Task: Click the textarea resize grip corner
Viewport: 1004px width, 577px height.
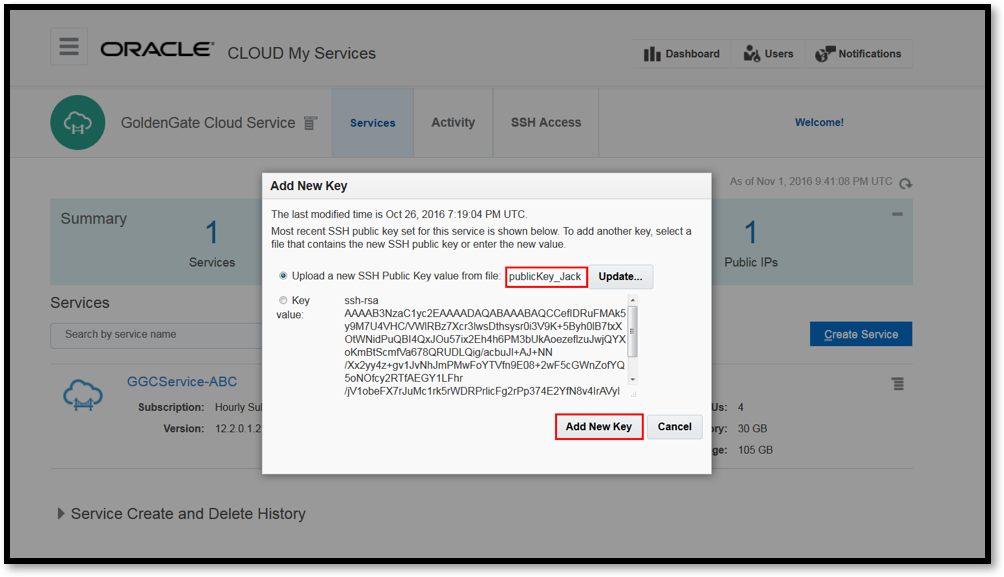Action: [633, 394]
